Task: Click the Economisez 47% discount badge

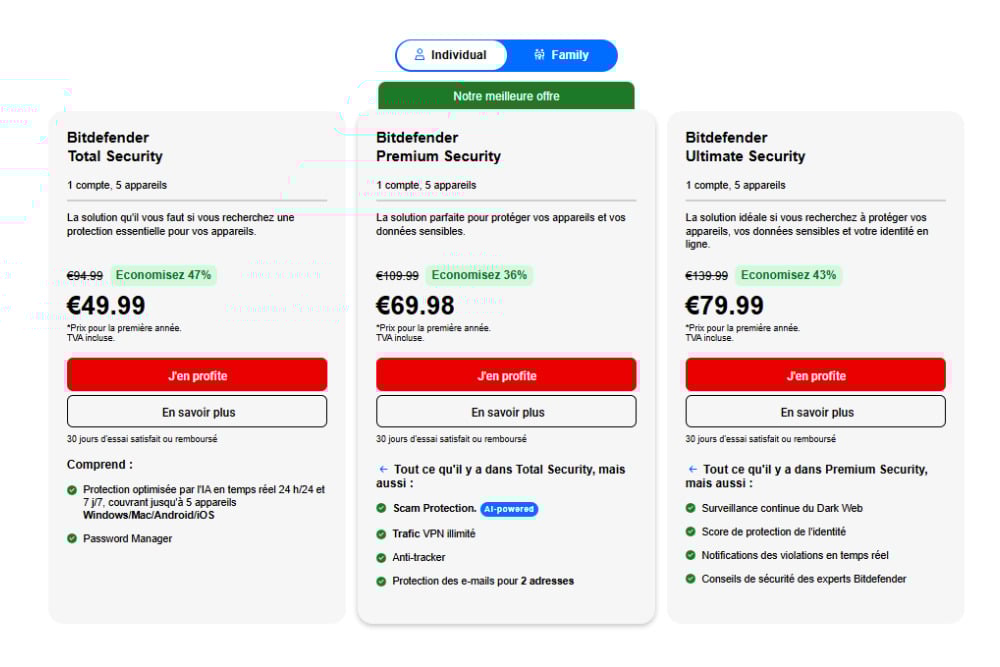Action: coord(163,275)
